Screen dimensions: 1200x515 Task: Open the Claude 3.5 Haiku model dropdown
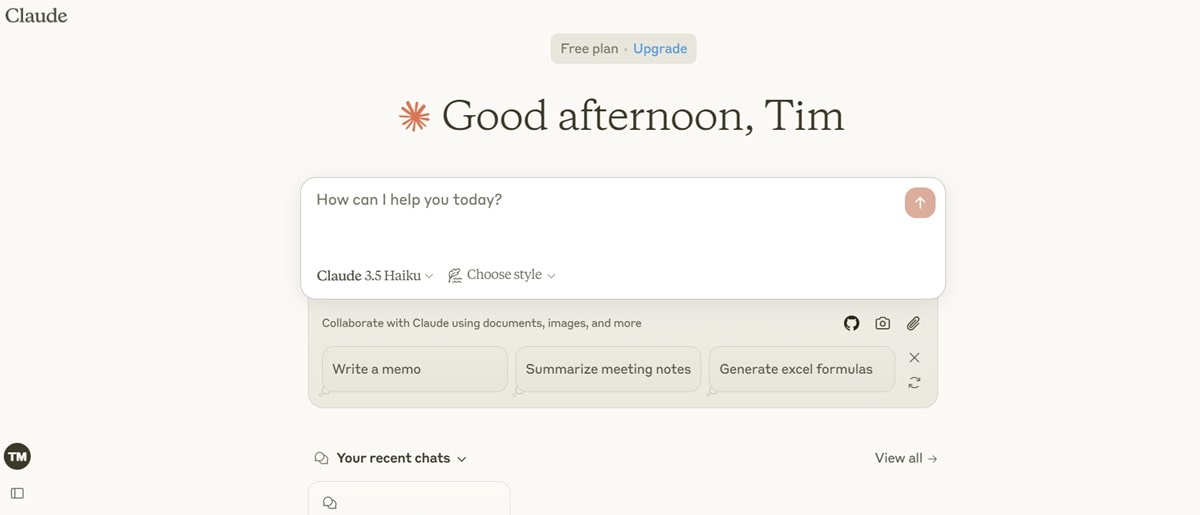pyautogui.click(x=375, y=275)
